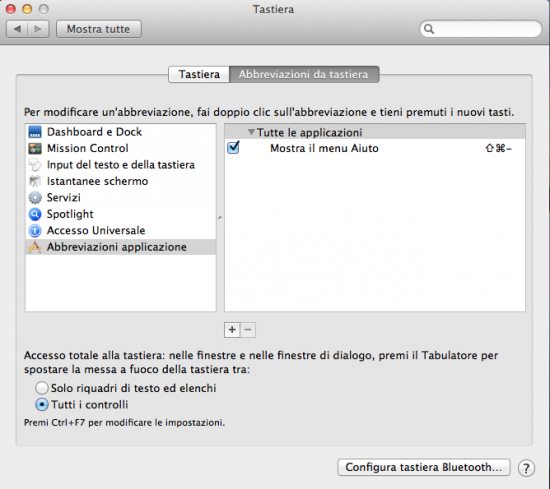
Task: Select Istantanee schermo label in list
Action: coord(98,181)
